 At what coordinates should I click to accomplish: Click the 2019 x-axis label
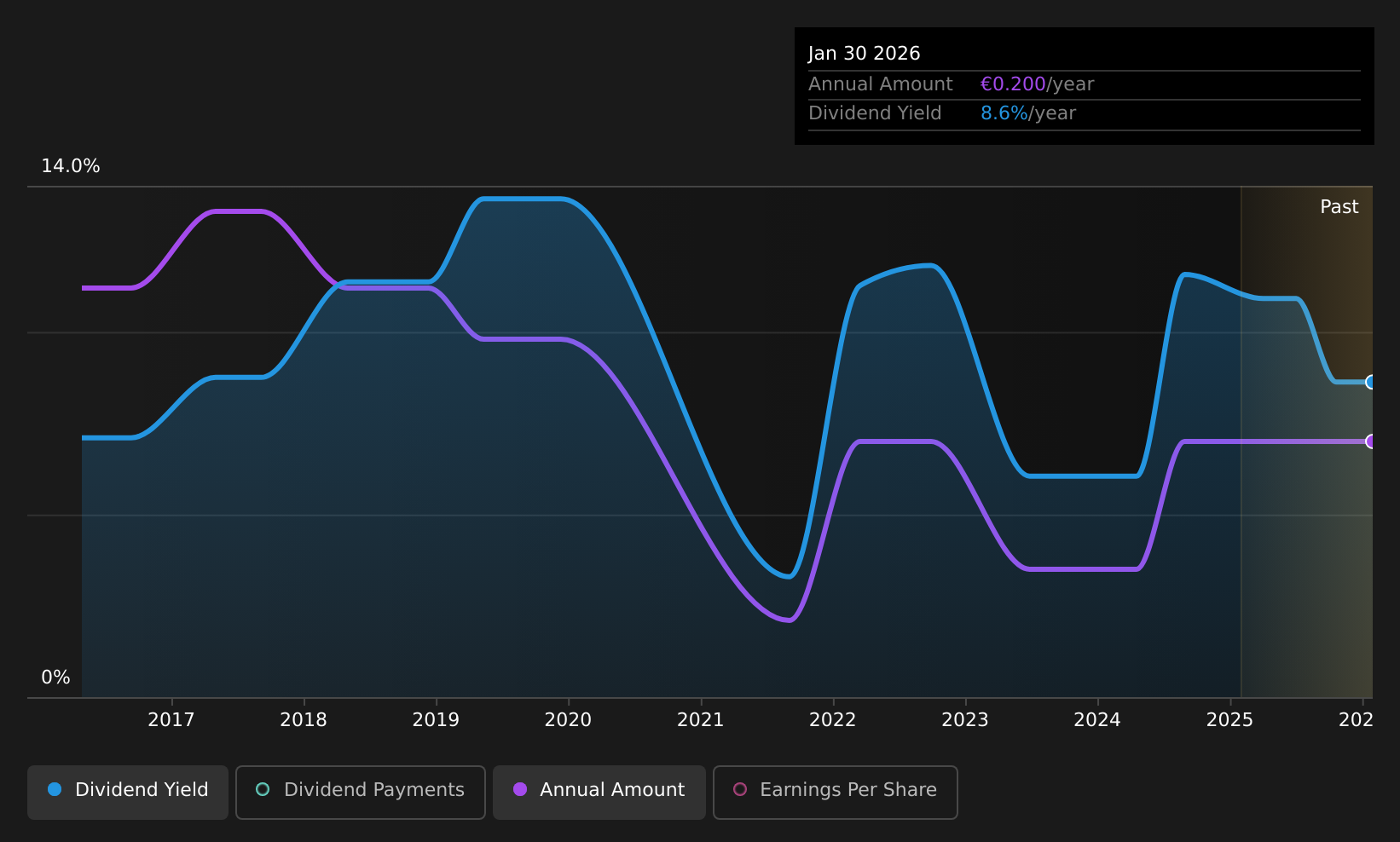[436, 720]
